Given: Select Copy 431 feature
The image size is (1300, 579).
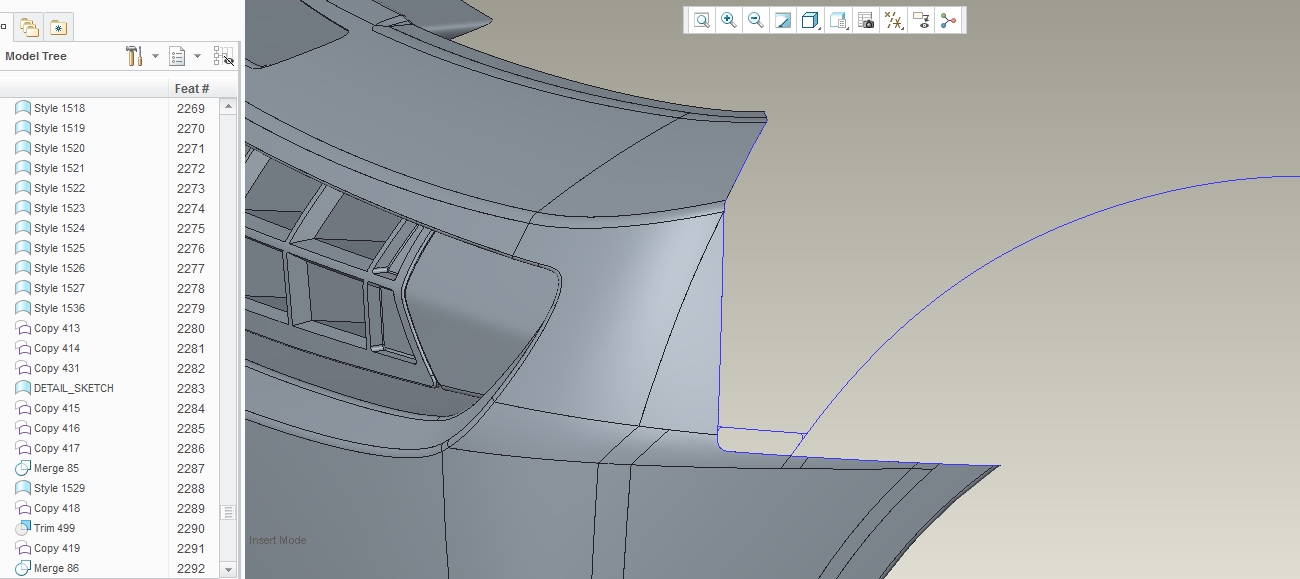Looking at the screenshot, I should (x=57, y=368).
